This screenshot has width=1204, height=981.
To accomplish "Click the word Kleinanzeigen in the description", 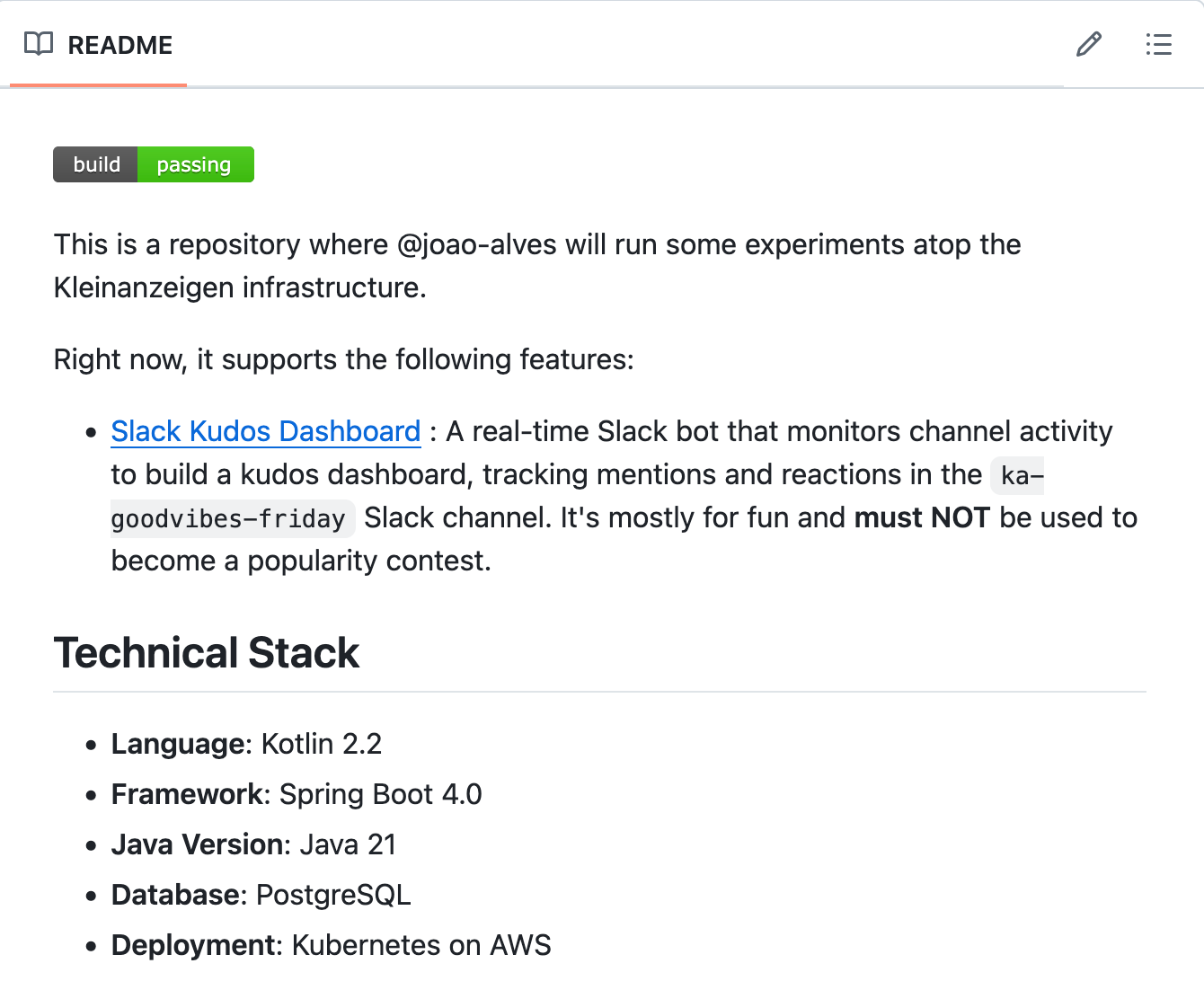I will (x=144, y=287).
